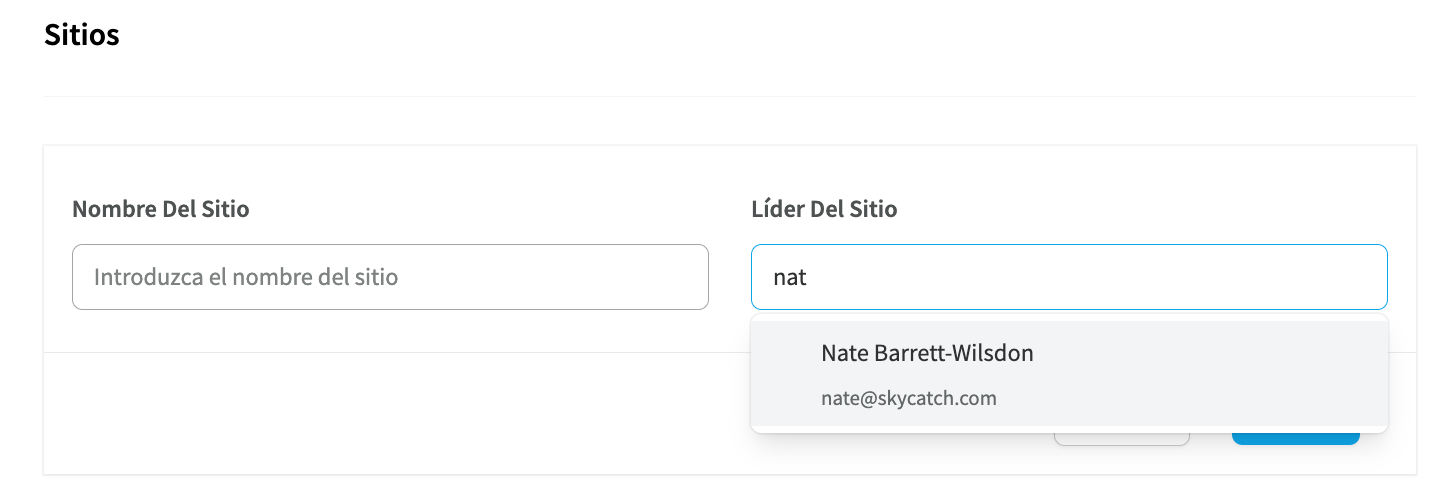The height and width of the screenshot is (487, 1441).
Task: Click the blue submit button below the dropdown
Action: (1295, 439)
